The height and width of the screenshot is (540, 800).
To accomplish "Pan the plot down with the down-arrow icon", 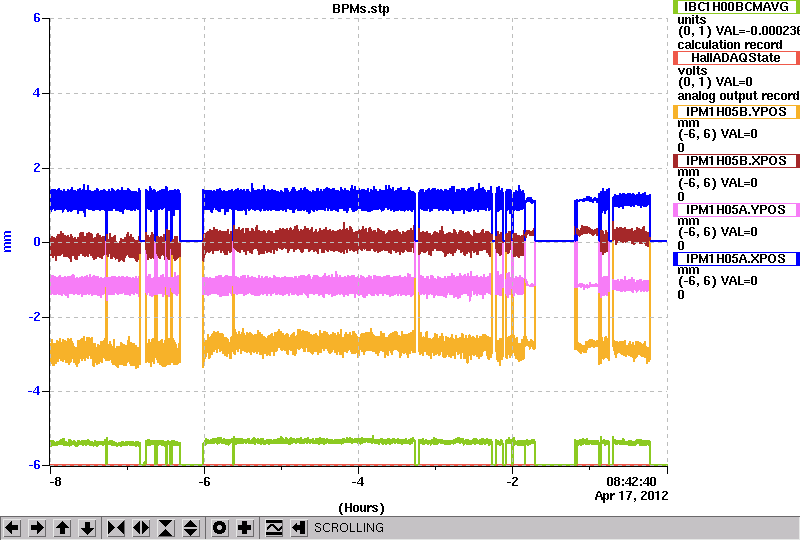I will point(87,527).
